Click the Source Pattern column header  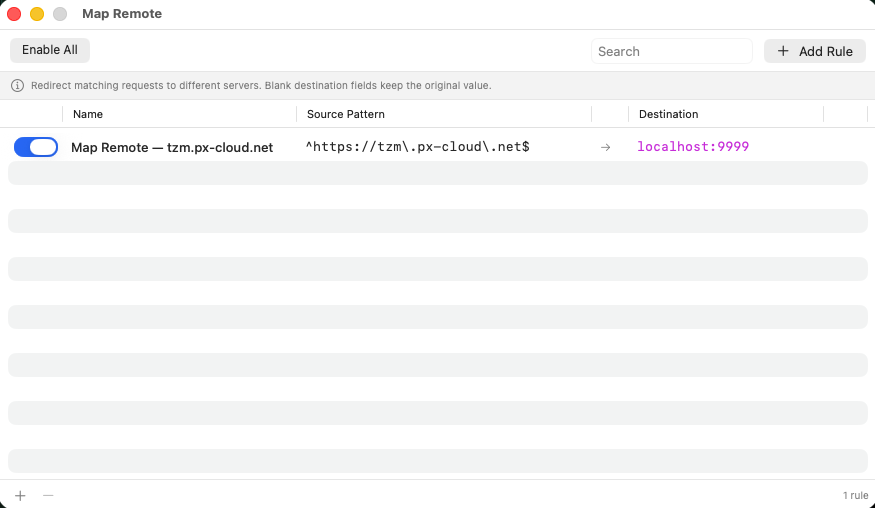[x=346, y=114]
